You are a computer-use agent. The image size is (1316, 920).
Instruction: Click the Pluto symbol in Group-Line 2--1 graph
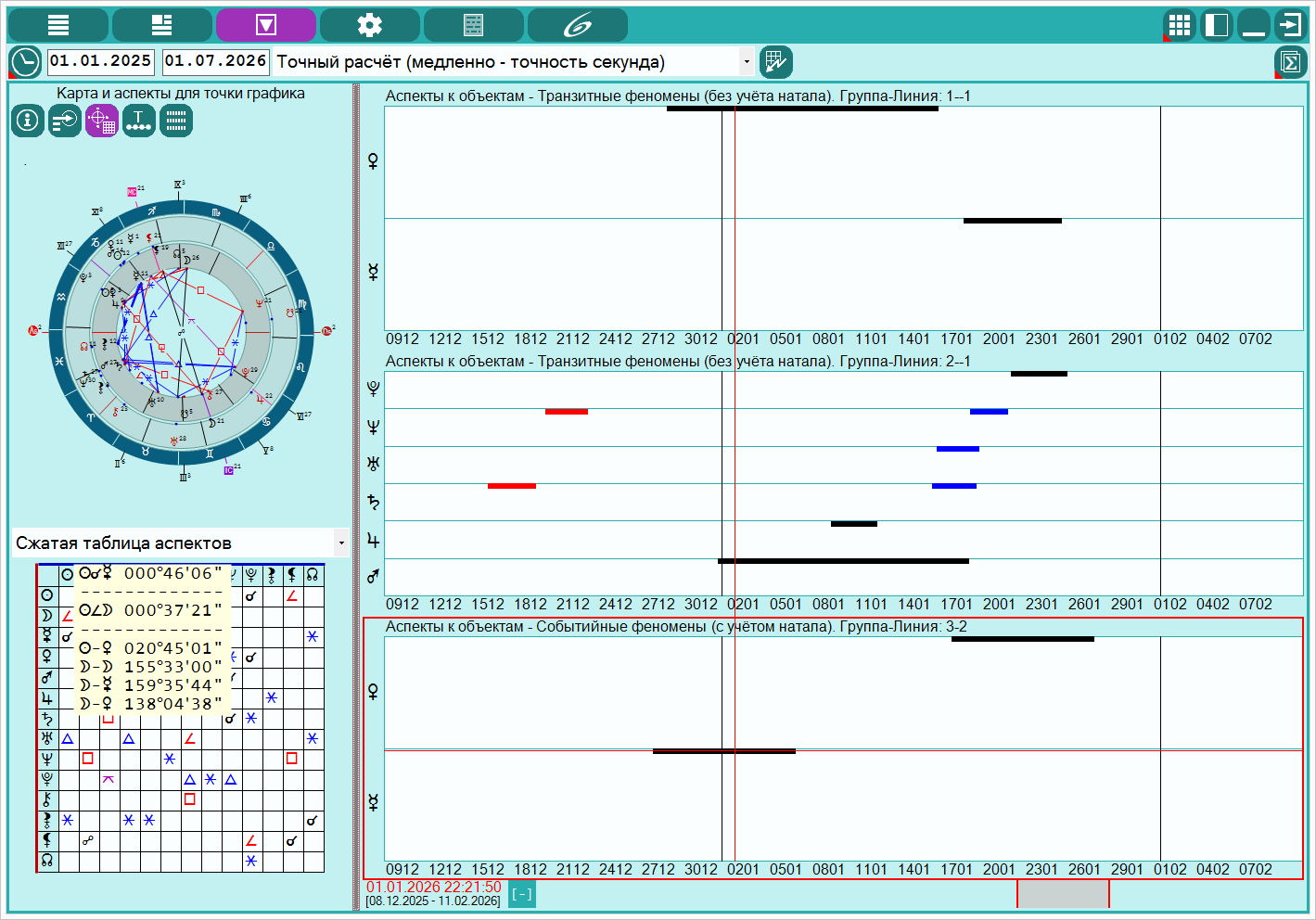point(373,389)
